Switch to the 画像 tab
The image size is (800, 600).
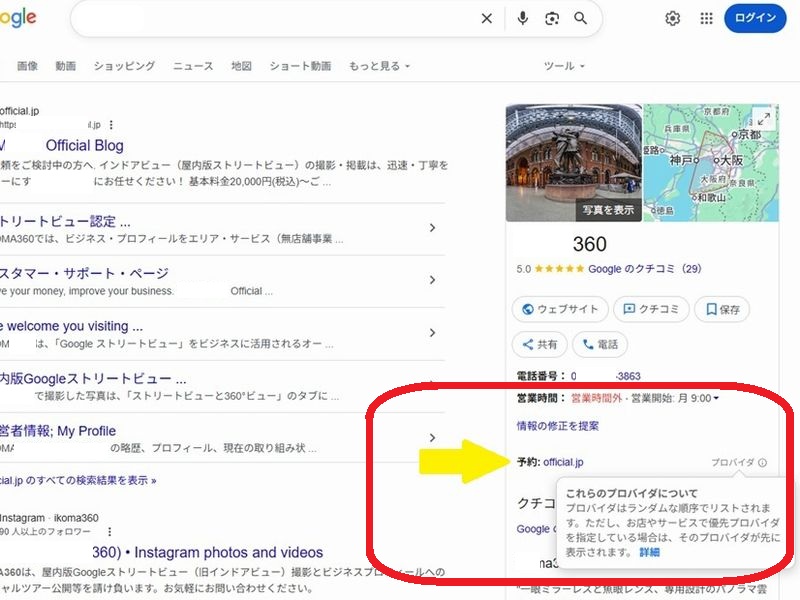[27, 66]
